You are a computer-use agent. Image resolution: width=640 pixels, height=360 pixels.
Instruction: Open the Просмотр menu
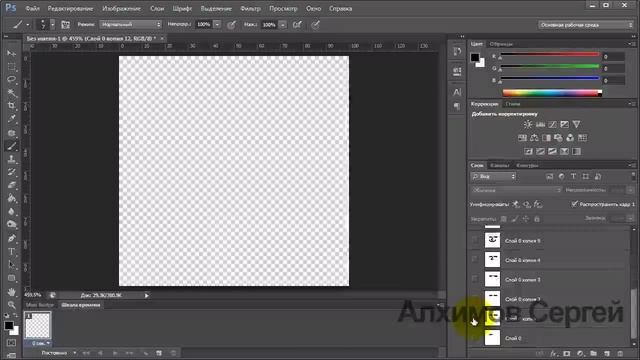(x=283, y=9)
